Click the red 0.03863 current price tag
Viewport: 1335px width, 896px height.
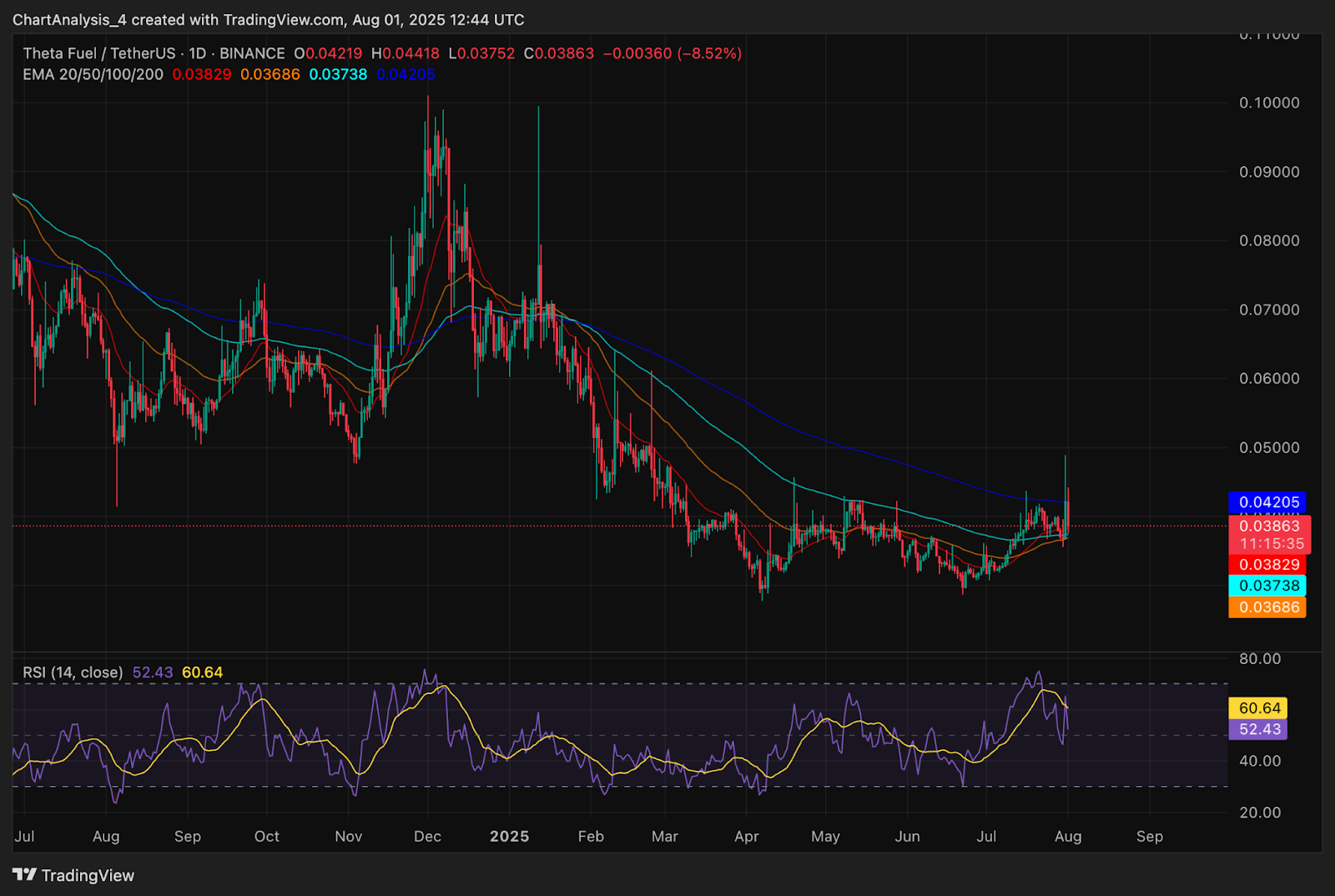pos(1268,526)
